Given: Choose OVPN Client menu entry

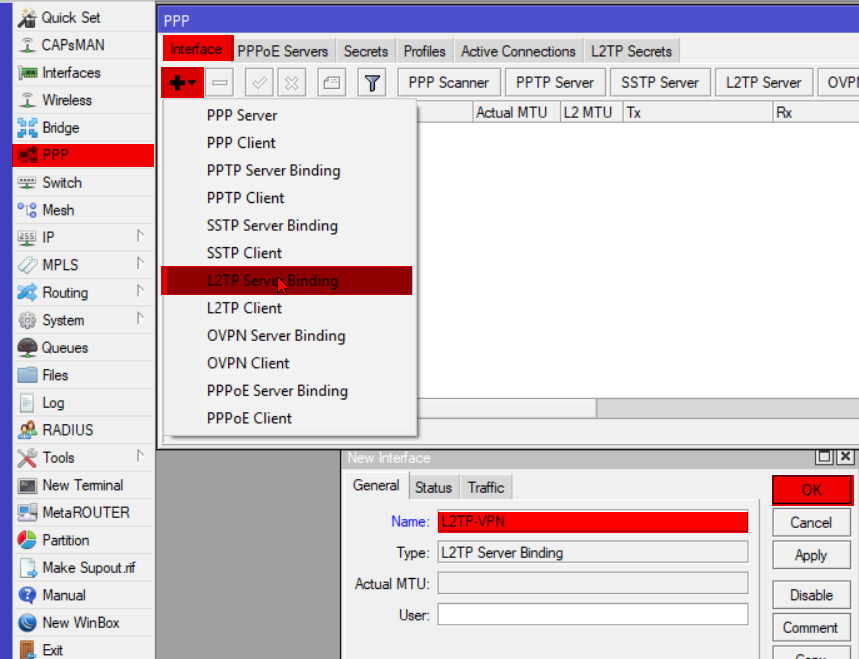Looking at the screenshot, I should click(248, 363).
